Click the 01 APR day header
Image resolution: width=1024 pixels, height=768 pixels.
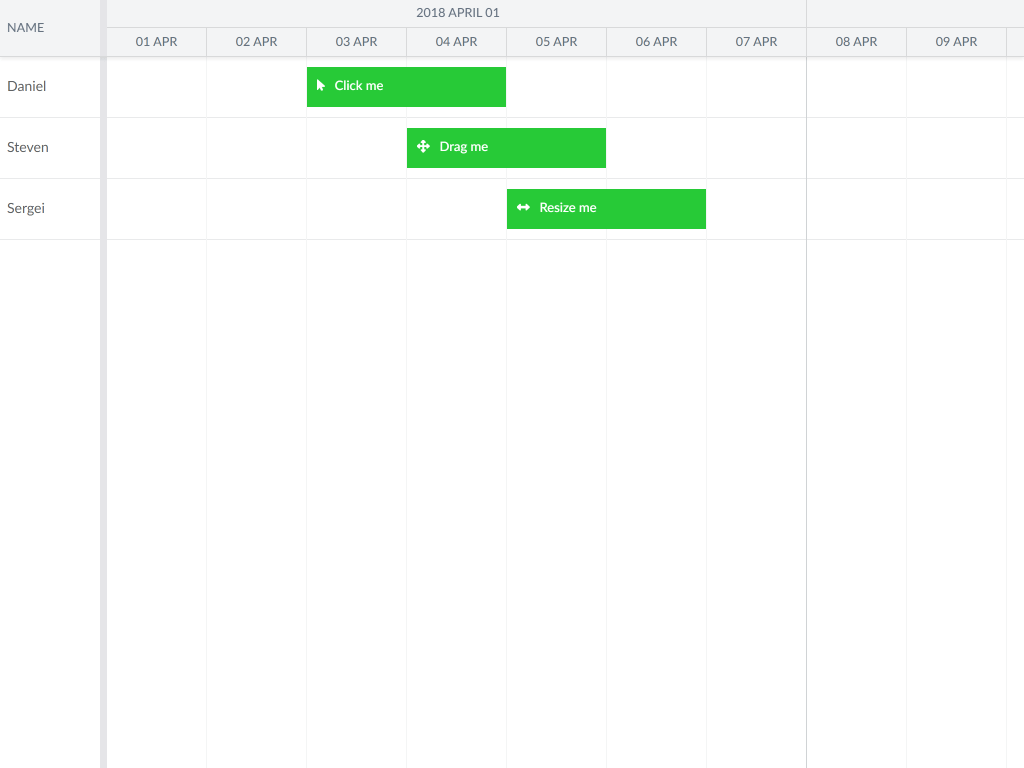157,42
